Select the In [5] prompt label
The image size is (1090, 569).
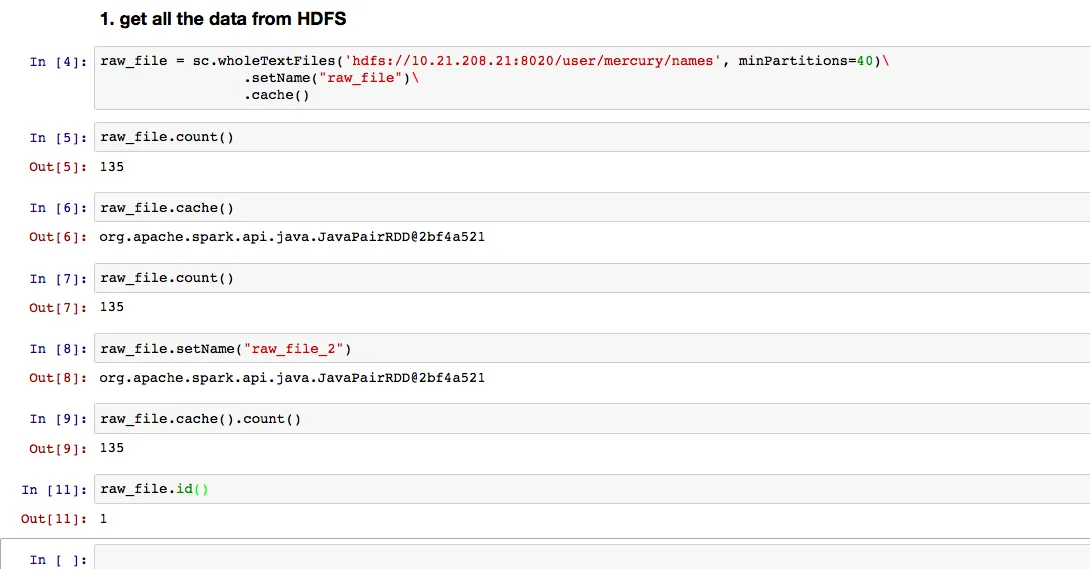click(x=59, y=138)
